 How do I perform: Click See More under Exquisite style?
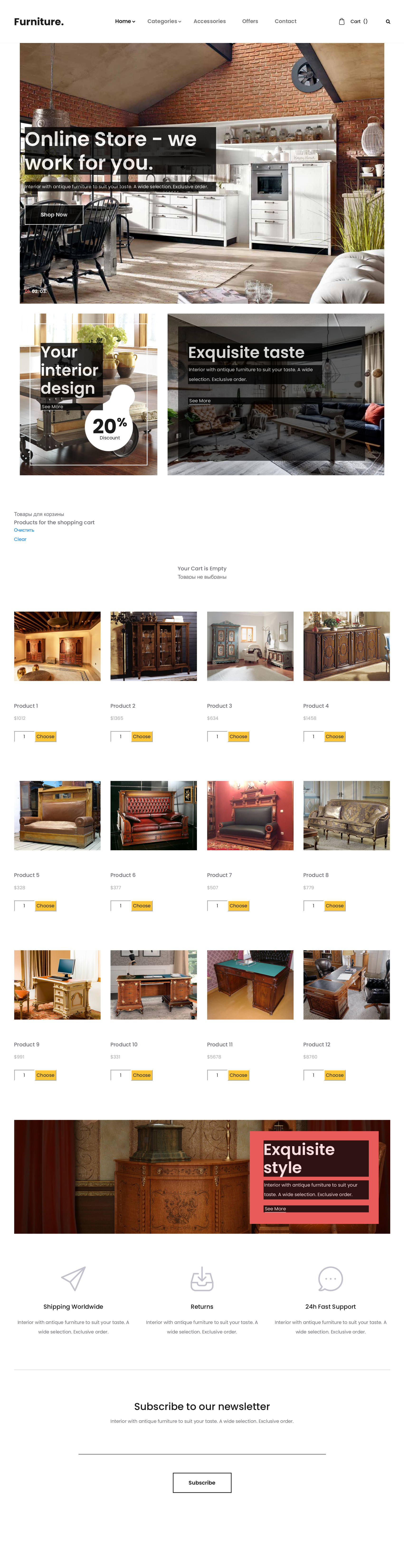click(x=275, y=1209)
